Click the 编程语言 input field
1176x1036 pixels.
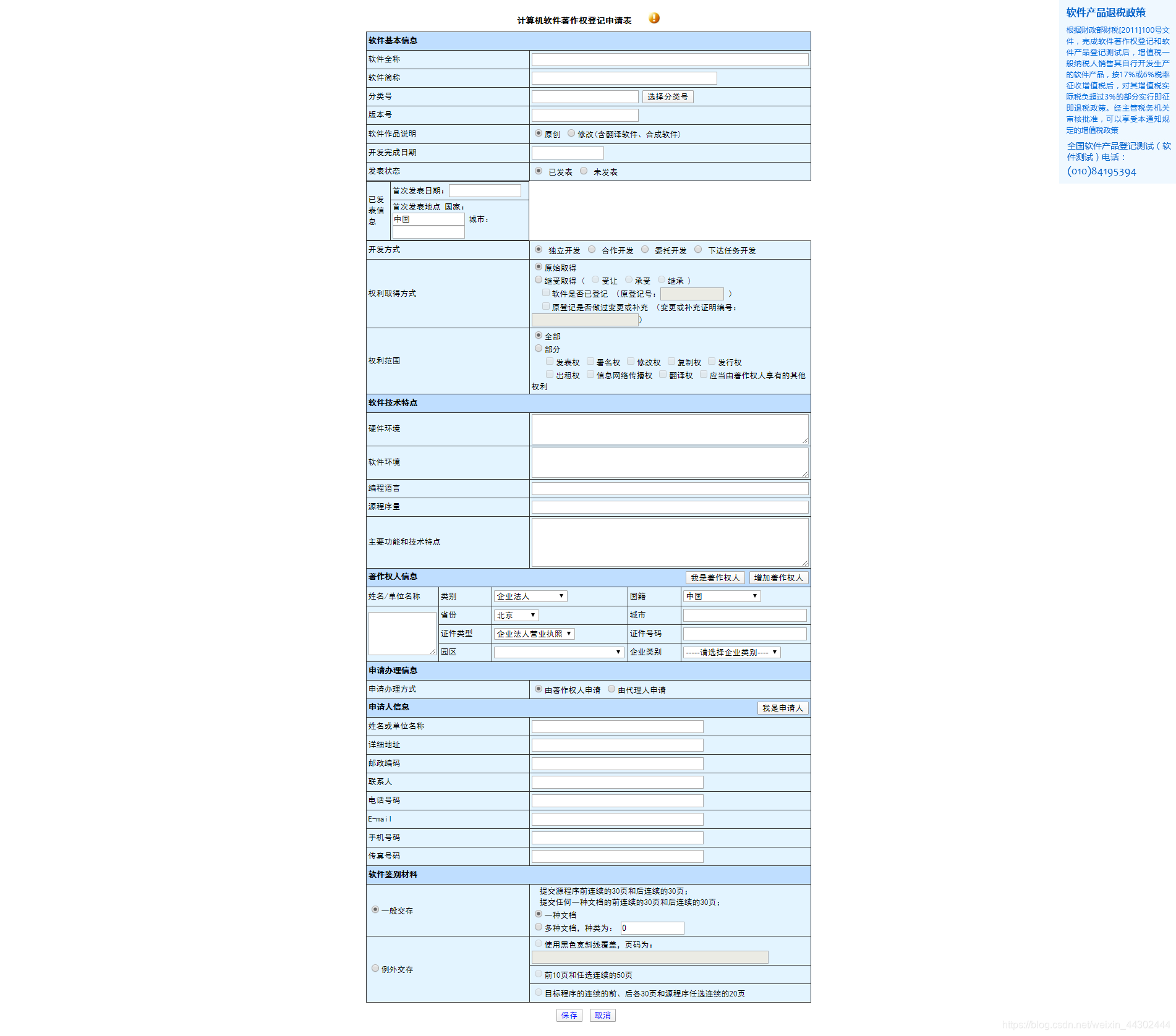670,489
